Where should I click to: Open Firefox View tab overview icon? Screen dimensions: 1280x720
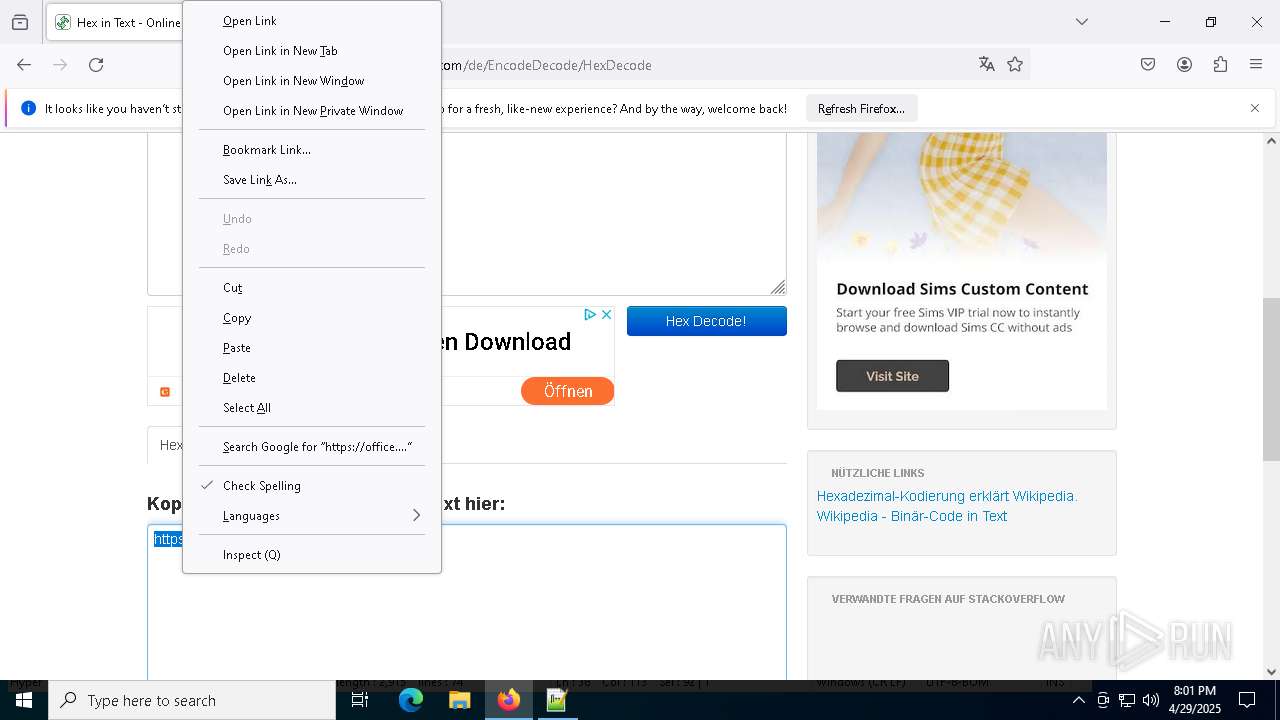(x=20, y=22)
